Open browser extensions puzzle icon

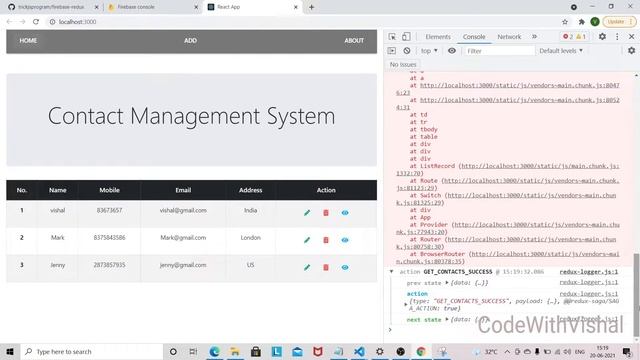click(x=581, y=22)
